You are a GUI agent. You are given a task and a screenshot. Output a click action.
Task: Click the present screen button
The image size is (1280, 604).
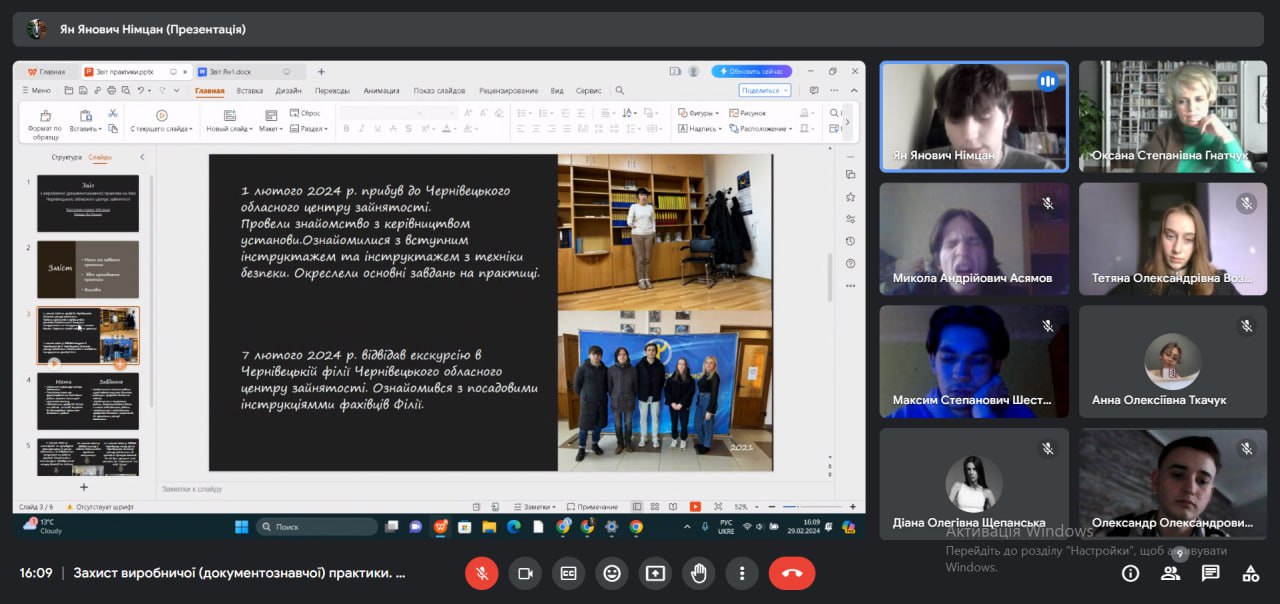pos(655,573)
